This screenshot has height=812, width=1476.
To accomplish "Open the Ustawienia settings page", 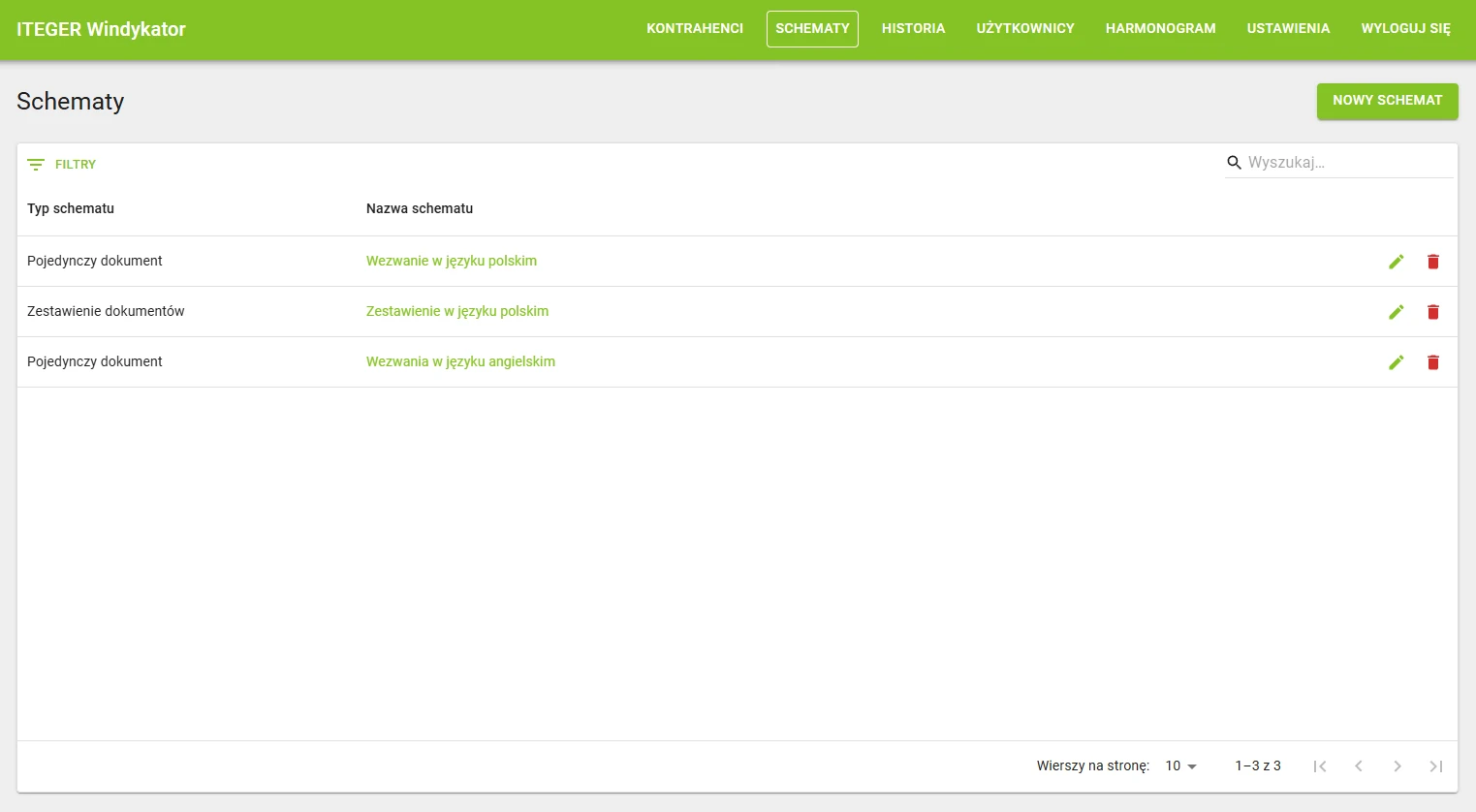I will click(x=1288, y=29).
